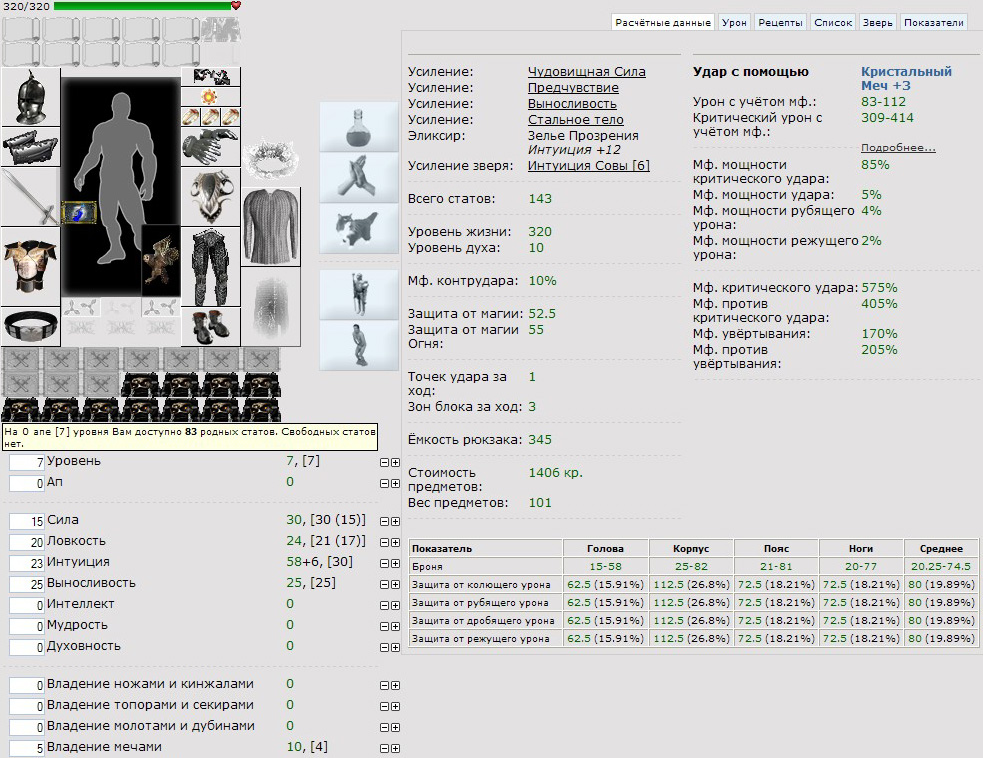The height and width of the screenshot is (758, 983).
Task: Open the Чудовищная Сила enhancement link
Action: pyautogui.click(x=586, y=71)
